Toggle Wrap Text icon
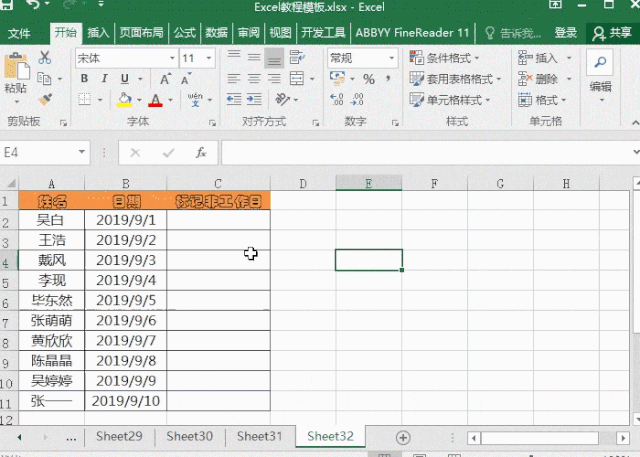This screenshot has height=457, width=640. click(x=297, y=58)
